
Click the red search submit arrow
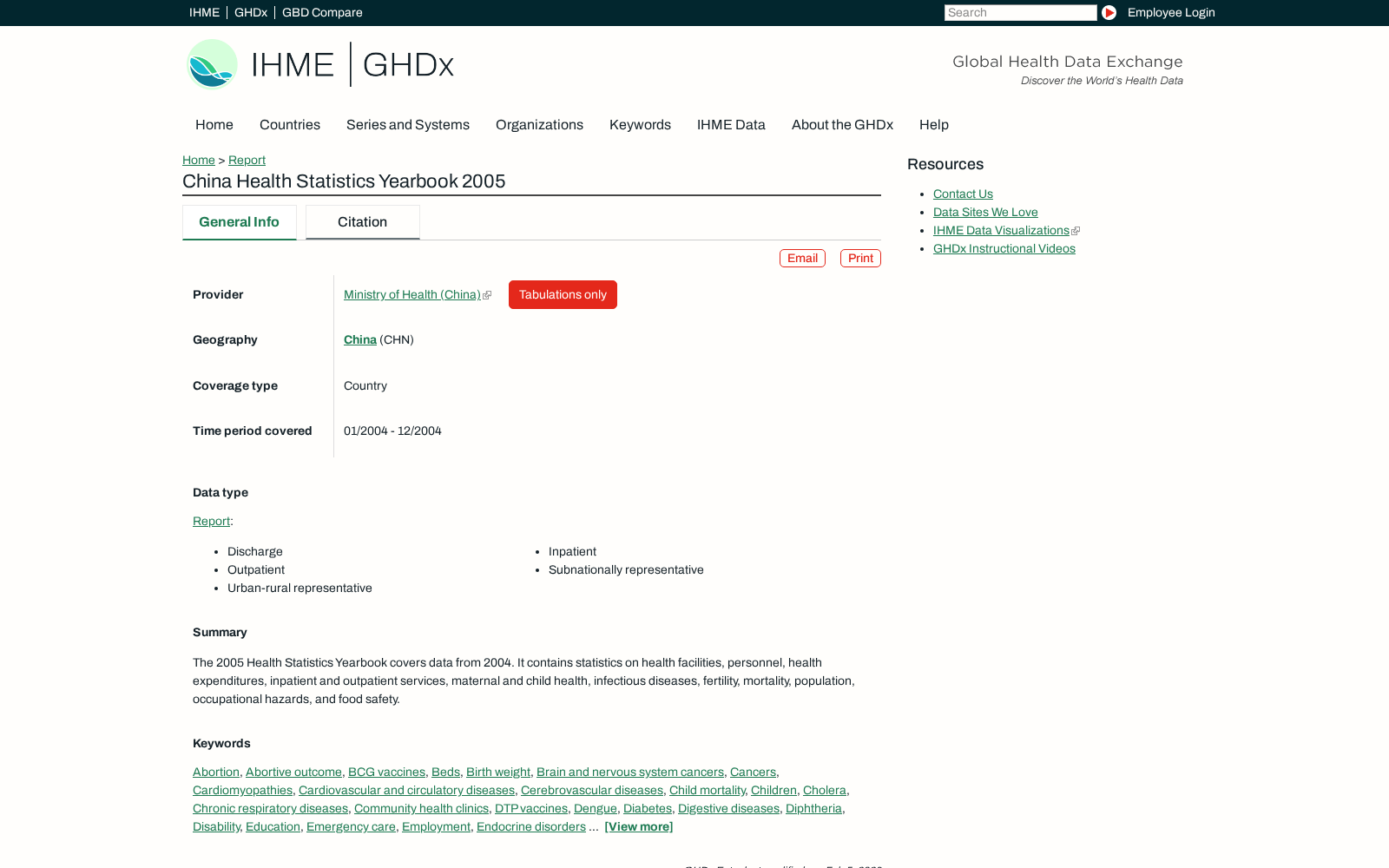1109,12
